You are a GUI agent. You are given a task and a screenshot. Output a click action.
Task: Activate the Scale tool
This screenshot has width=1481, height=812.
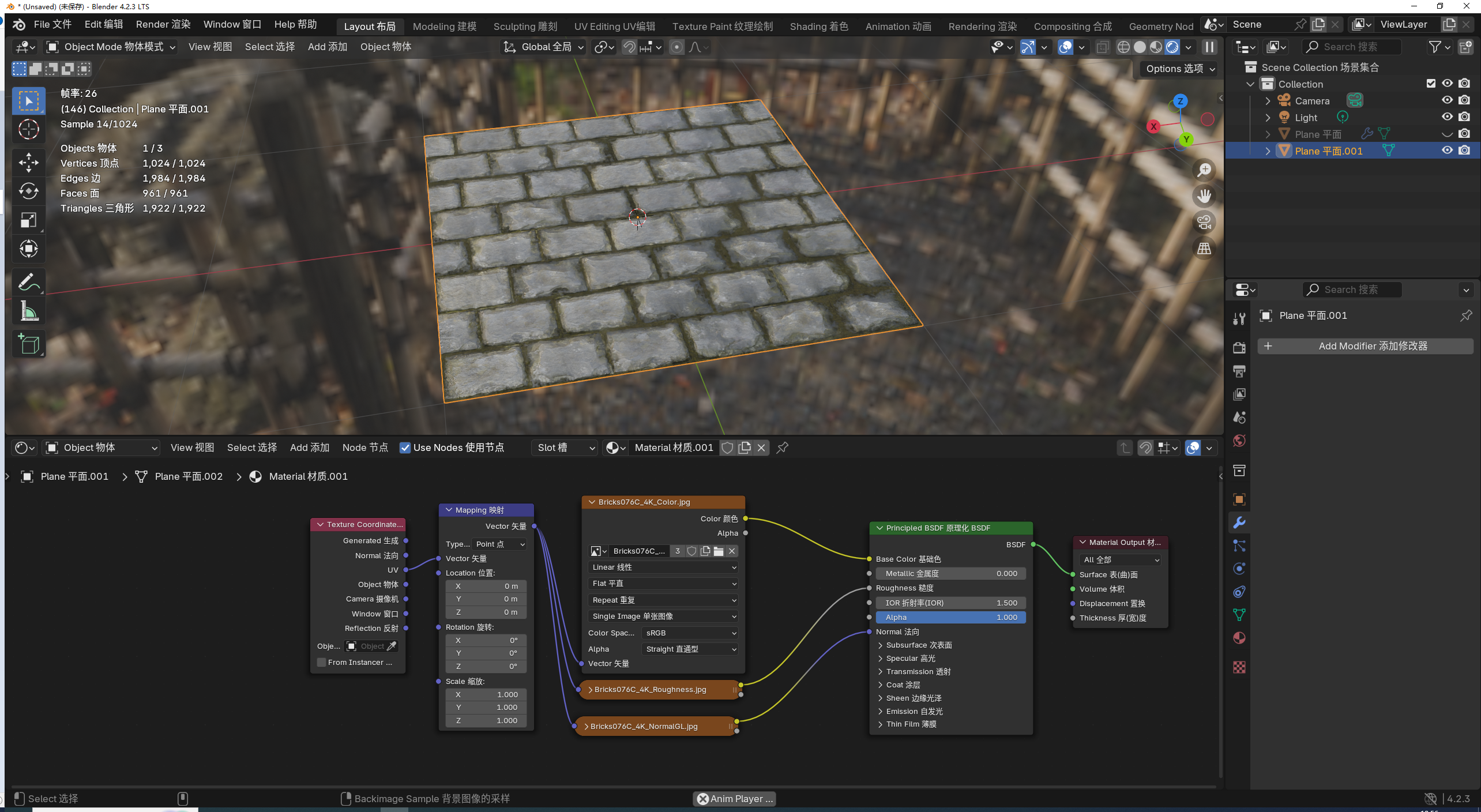[x=28, y=220]
